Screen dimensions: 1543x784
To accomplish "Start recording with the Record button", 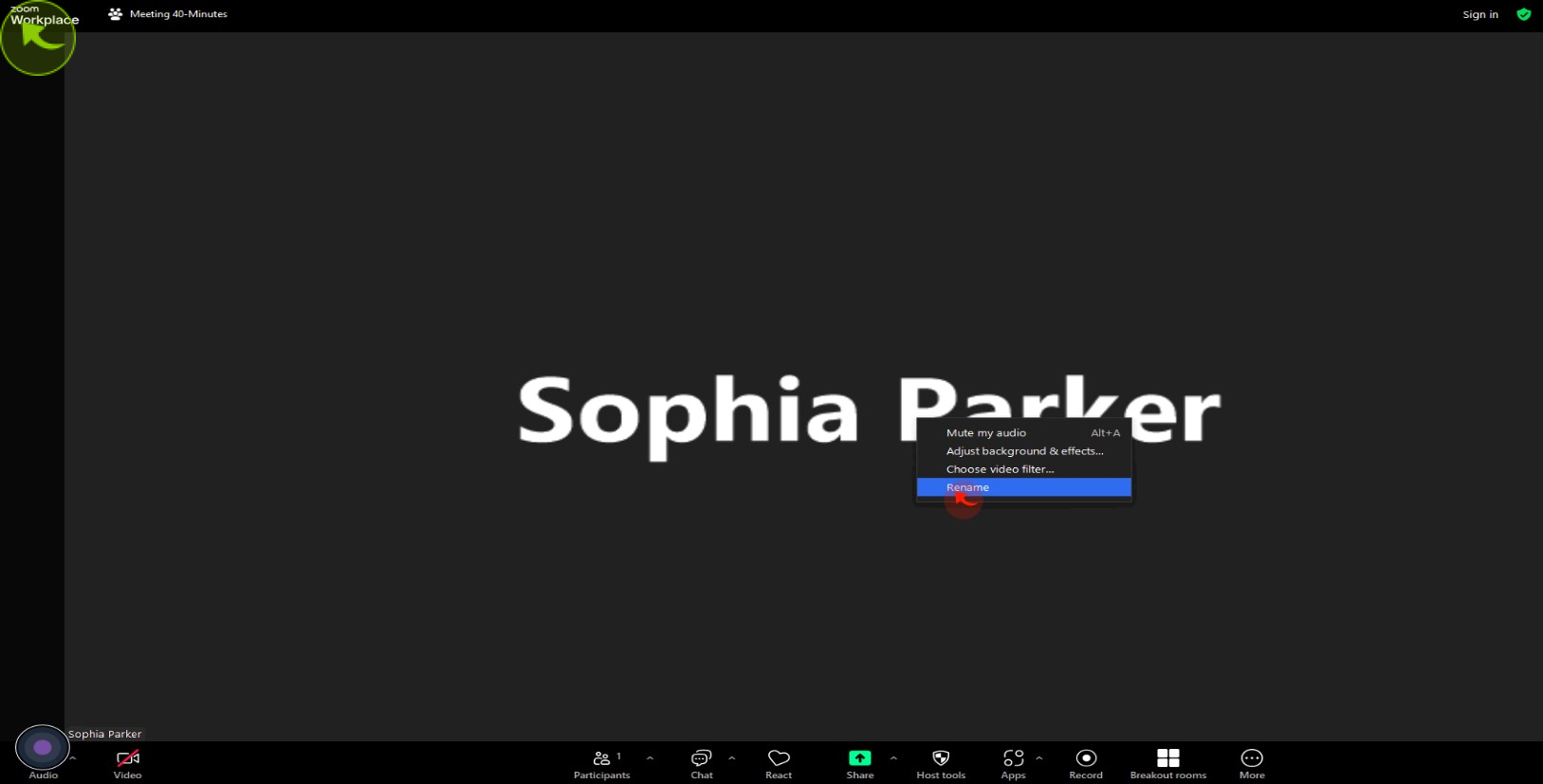I will [x=1086, y=763].
